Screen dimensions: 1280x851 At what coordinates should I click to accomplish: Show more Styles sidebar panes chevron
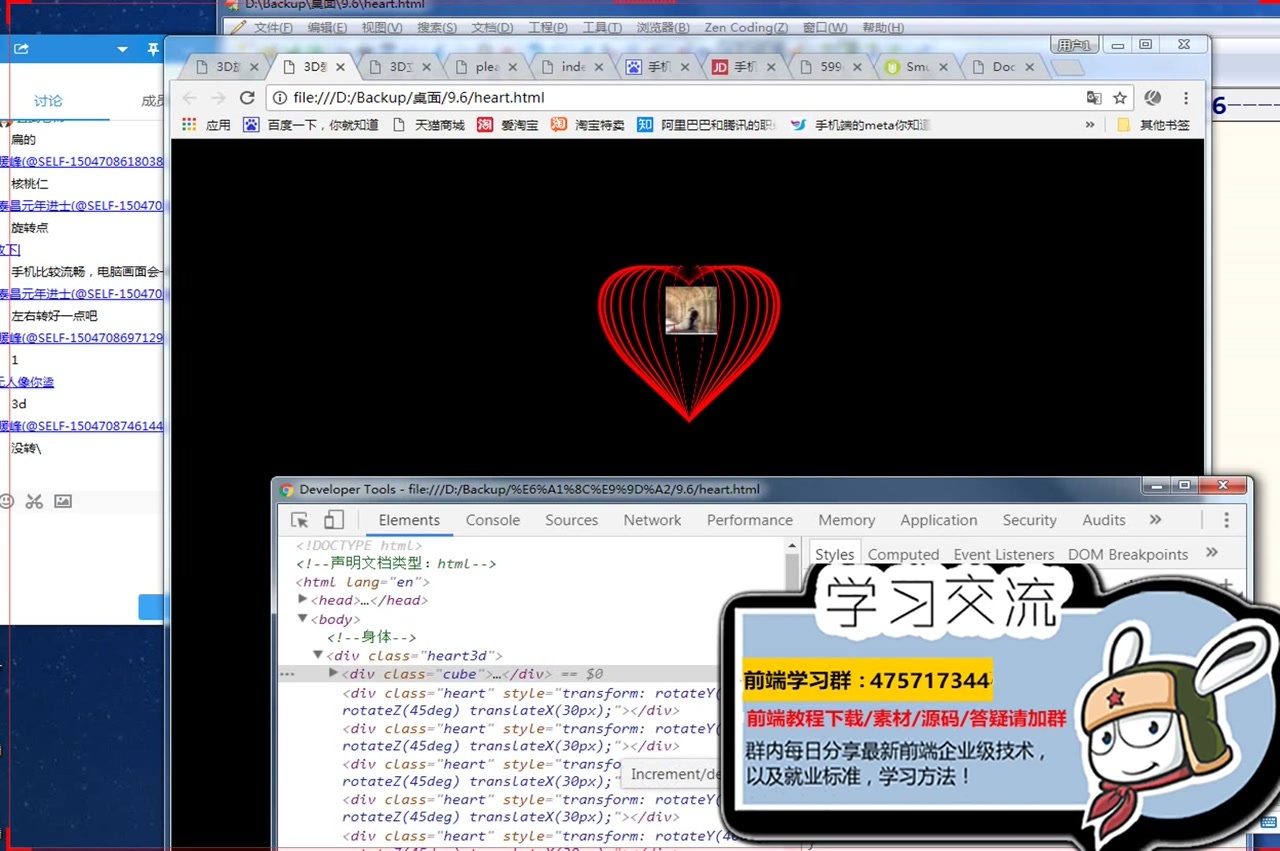point(1212,553)
